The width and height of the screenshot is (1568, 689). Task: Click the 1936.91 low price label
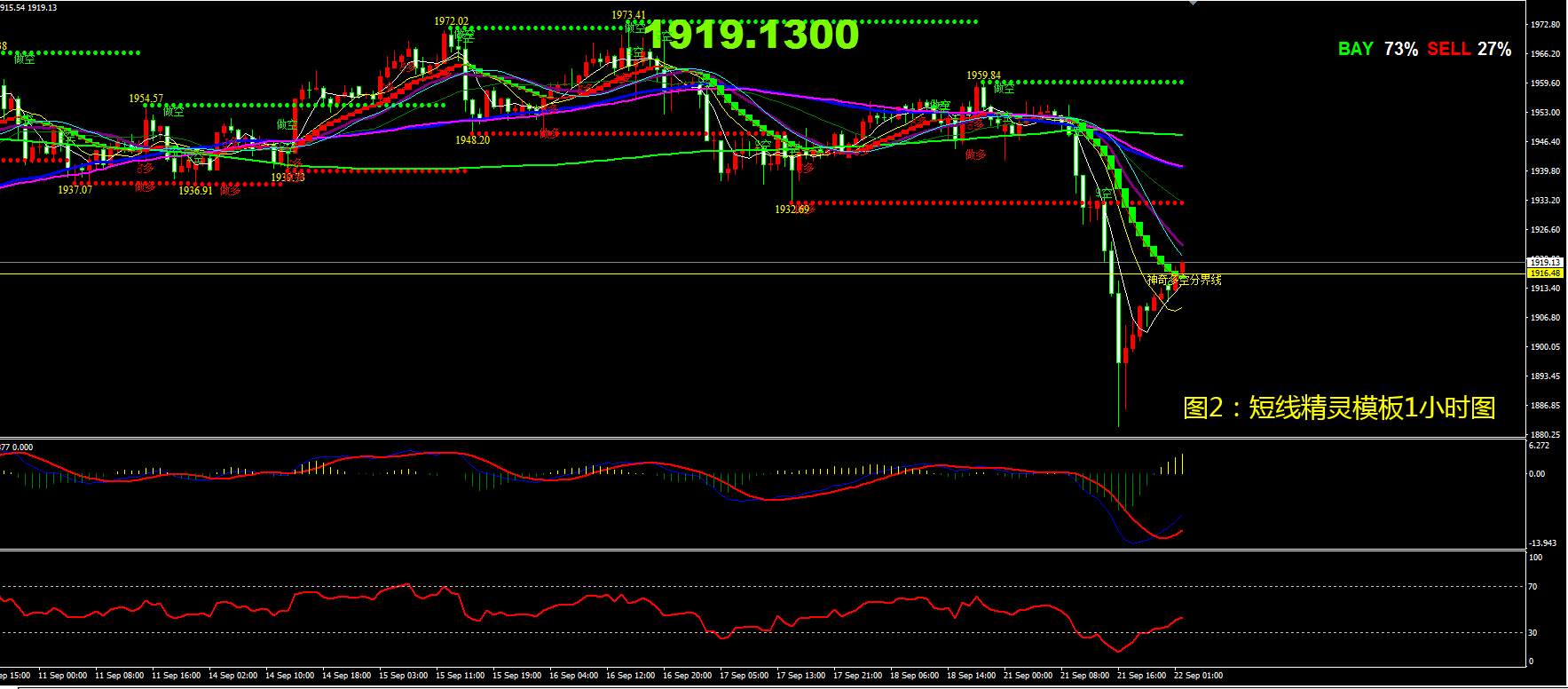click(196, 190)
